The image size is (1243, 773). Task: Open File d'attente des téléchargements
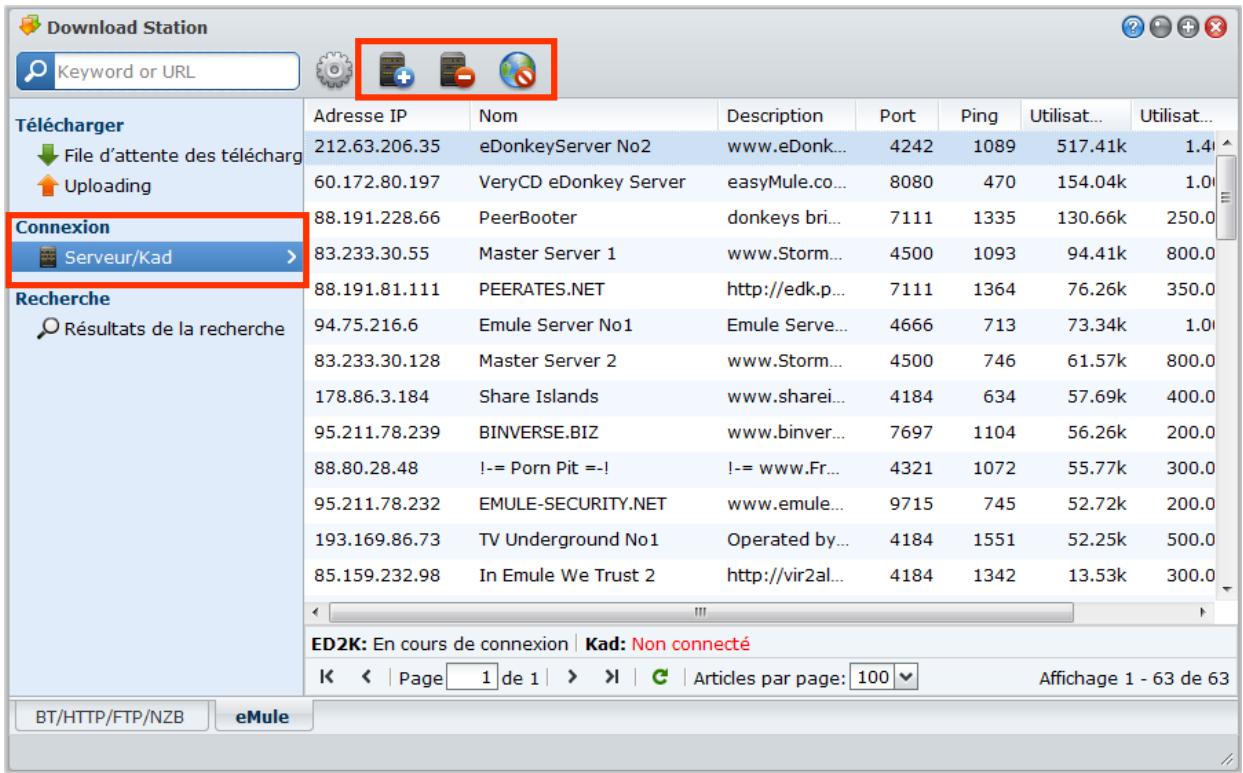(x=182, y=155)
